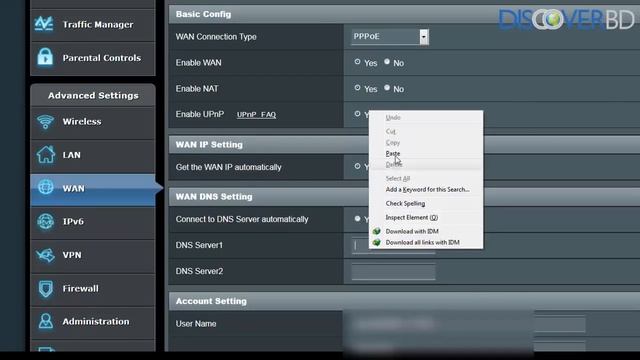Image resolution: width=640 pixels, height=360 pixels.
Task: Open the Administration settings page
Action: tap(93, 322)
